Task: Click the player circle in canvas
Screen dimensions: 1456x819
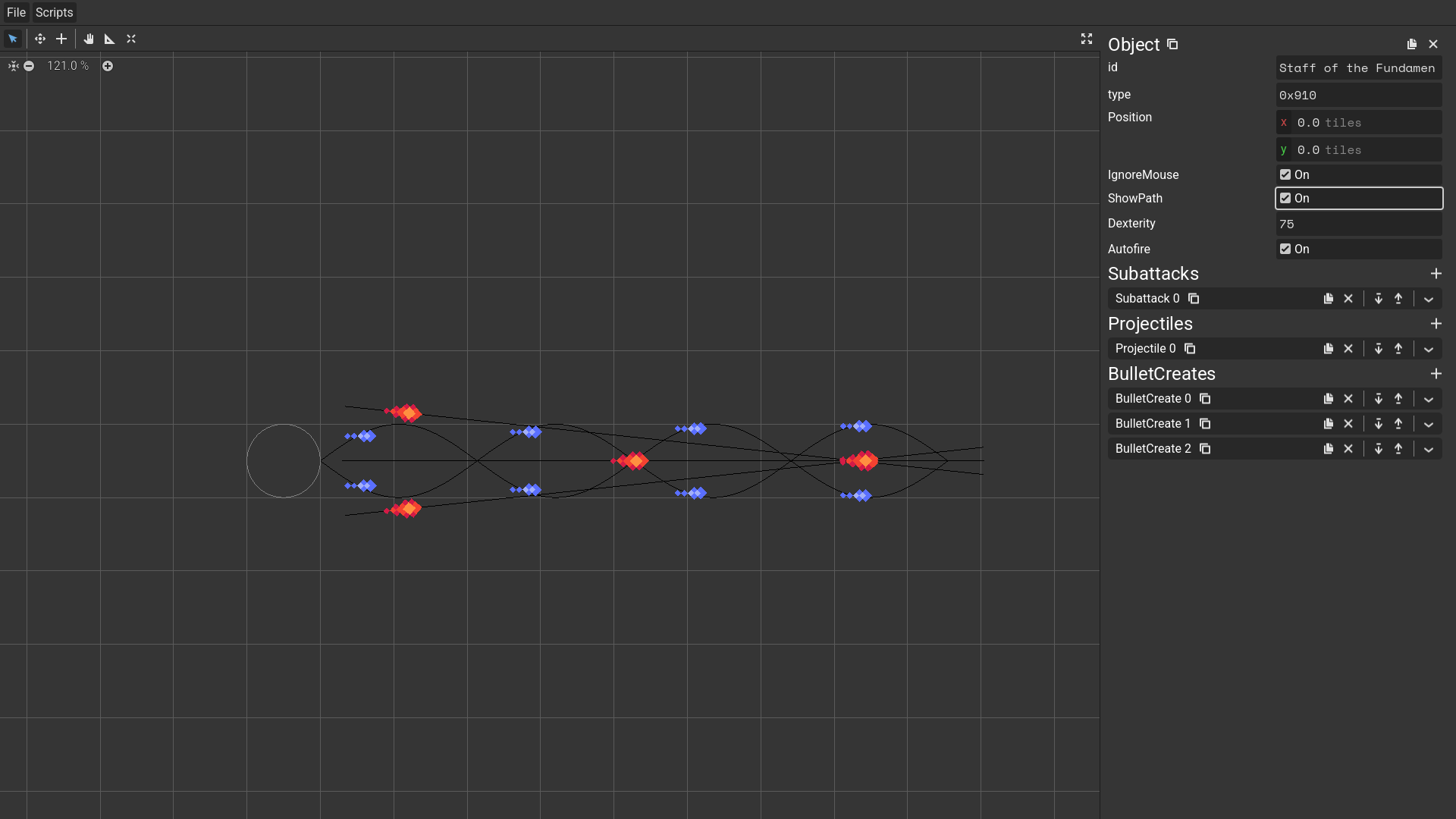Action: point(284,461)
